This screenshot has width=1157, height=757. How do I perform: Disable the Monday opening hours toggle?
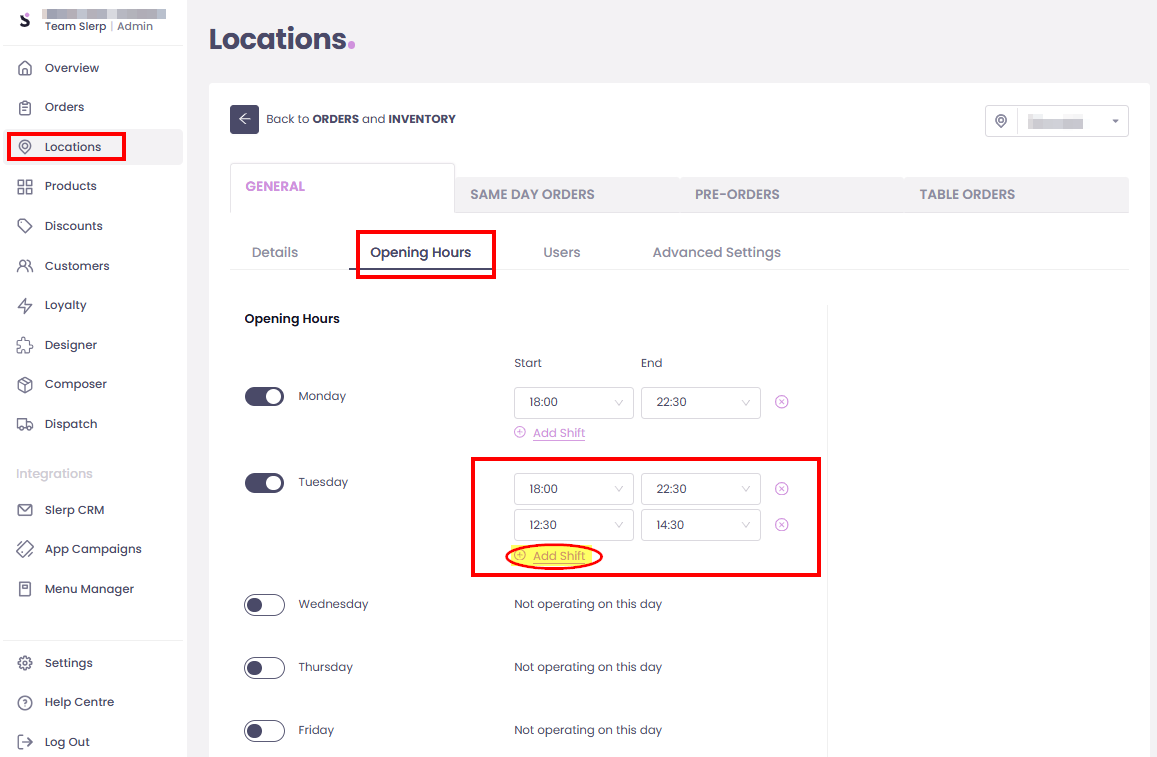tap(265, 397)
